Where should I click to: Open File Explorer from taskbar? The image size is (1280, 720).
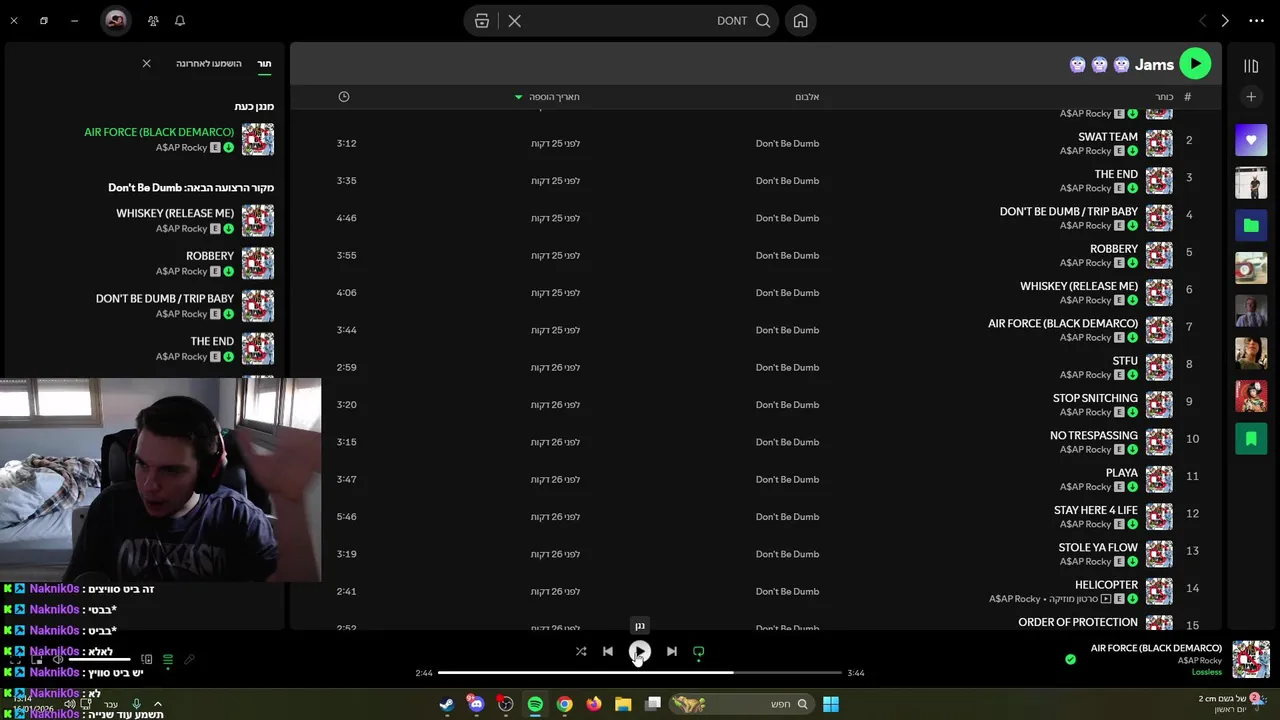click(623, 704)
